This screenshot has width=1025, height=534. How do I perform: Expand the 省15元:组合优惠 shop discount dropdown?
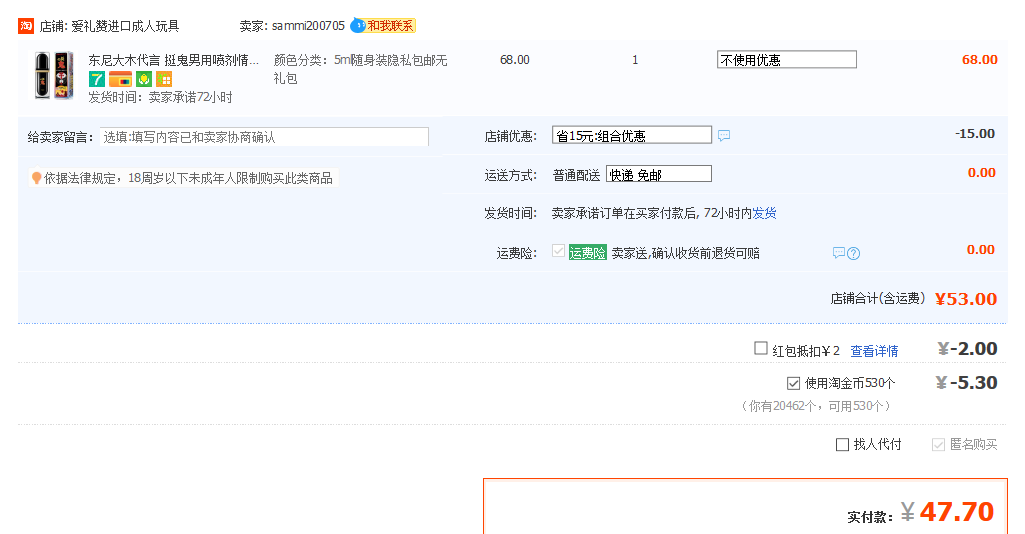[x=632, y=136]
